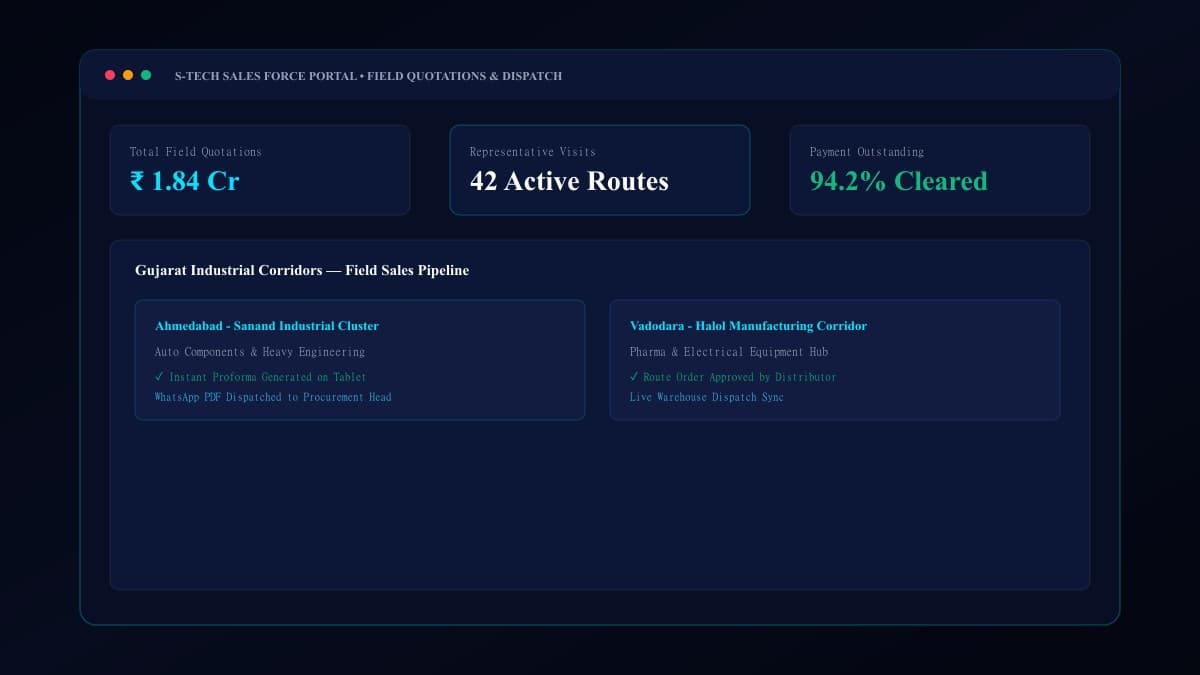The width and height of the screenshot is (1200, 675).
Task: Click Auto Components & Heavy Engineering text
Action: (260, 352)
